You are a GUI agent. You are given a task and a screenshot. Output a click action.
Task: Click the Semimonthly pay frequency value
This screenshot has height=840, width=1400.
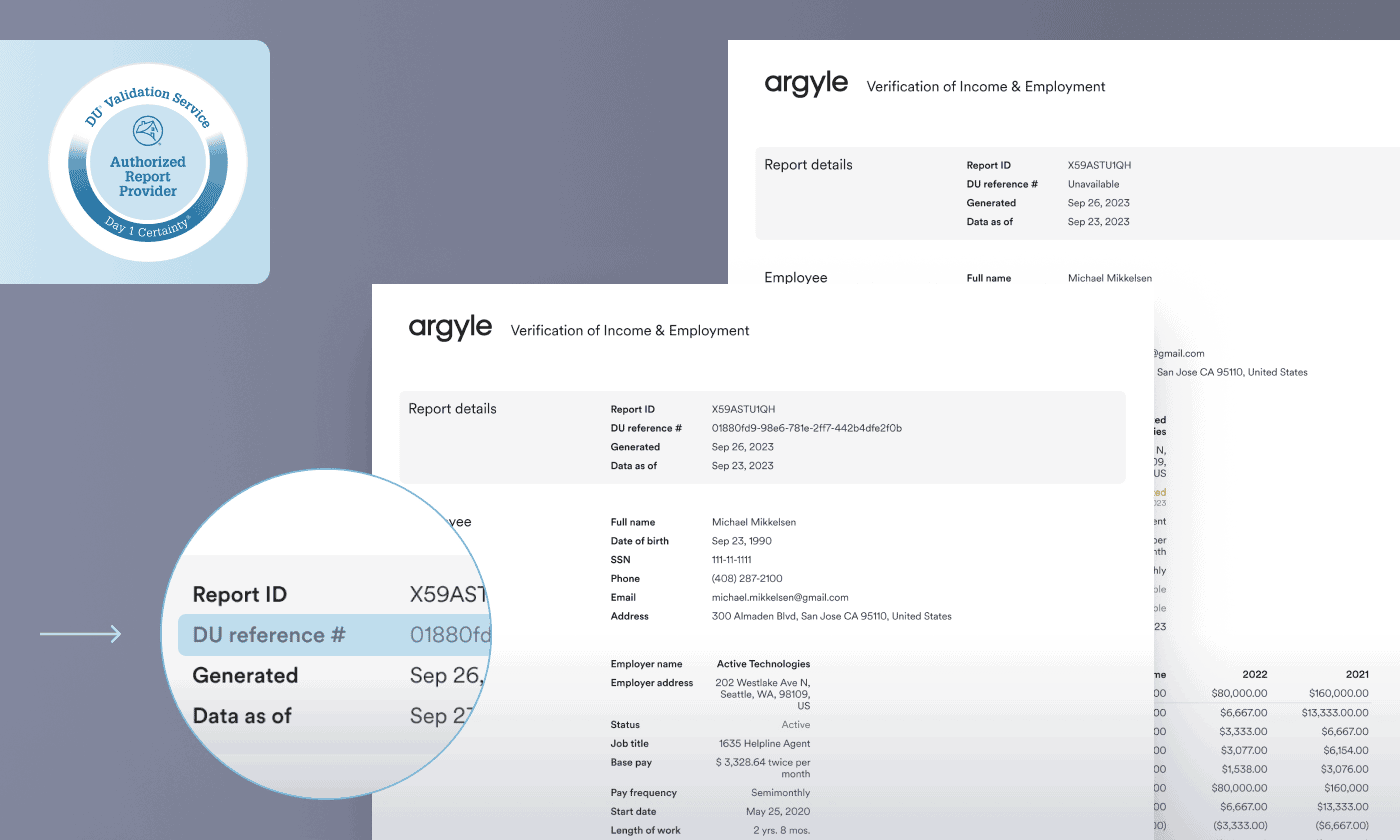[781, 793]
